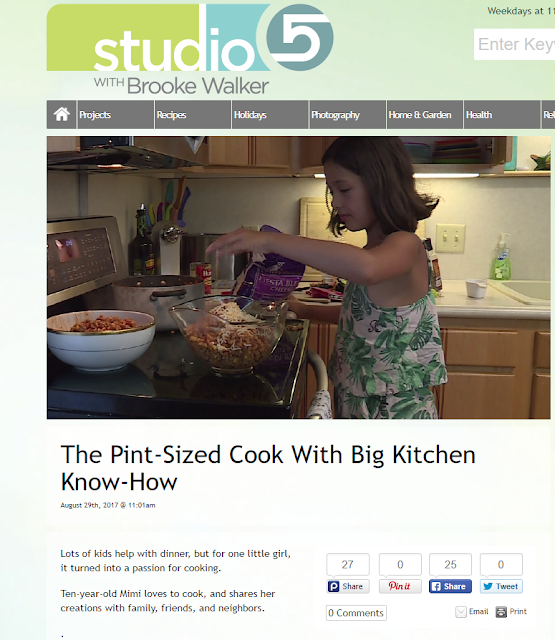This screenshot has height=640, width=555.
Task: Click the Home icon in navigation bar
Action: [62, 114]
